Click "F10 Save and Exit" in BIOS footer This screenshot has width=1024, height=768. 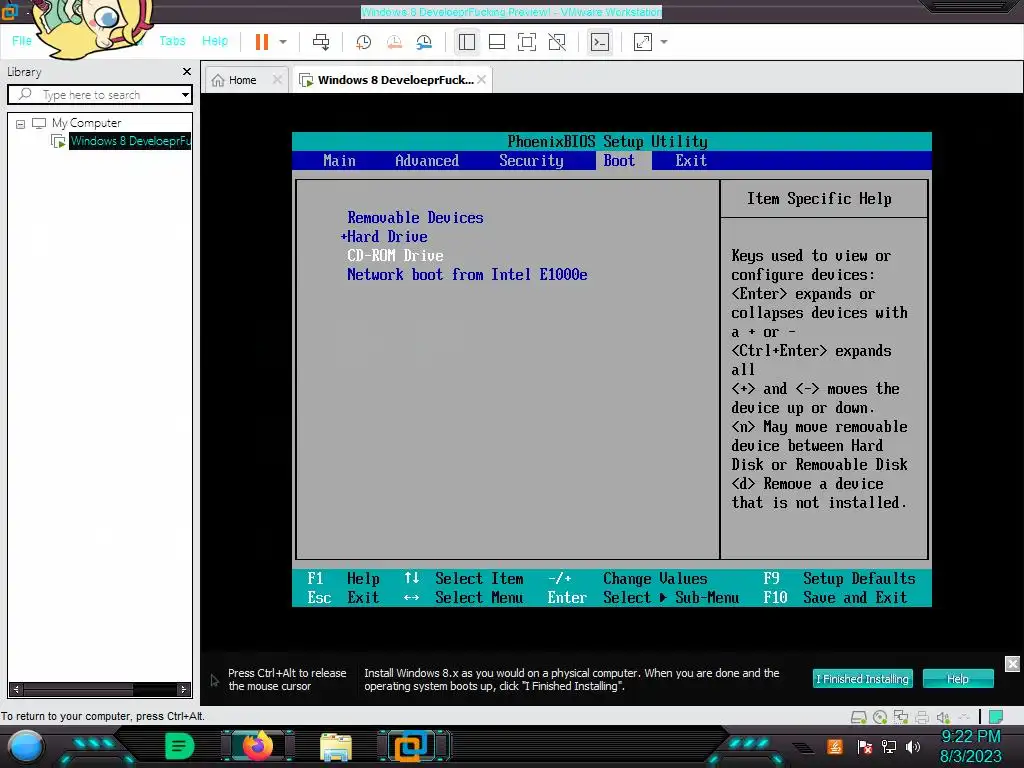835,598
